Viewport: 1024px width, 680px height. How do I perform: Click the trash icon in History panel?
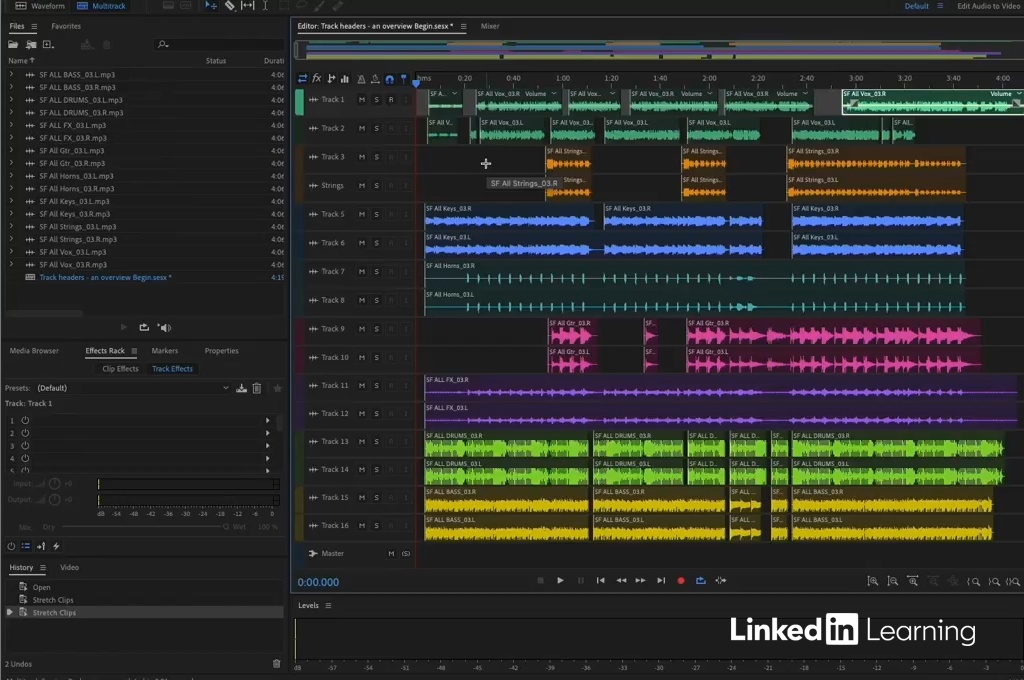[277, 663]
